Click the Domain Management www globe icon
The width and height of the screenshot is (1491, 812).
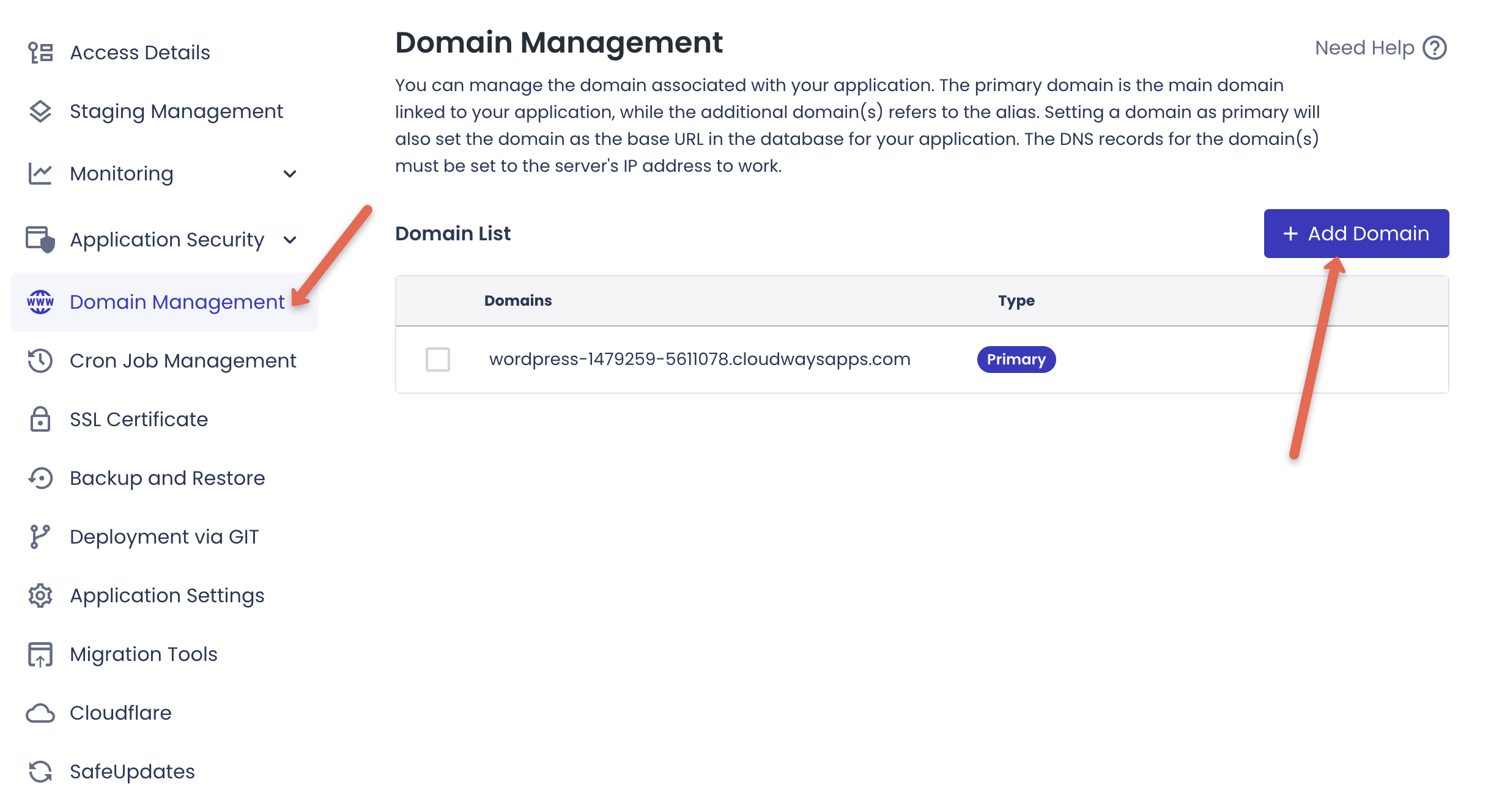pos(39,301)
